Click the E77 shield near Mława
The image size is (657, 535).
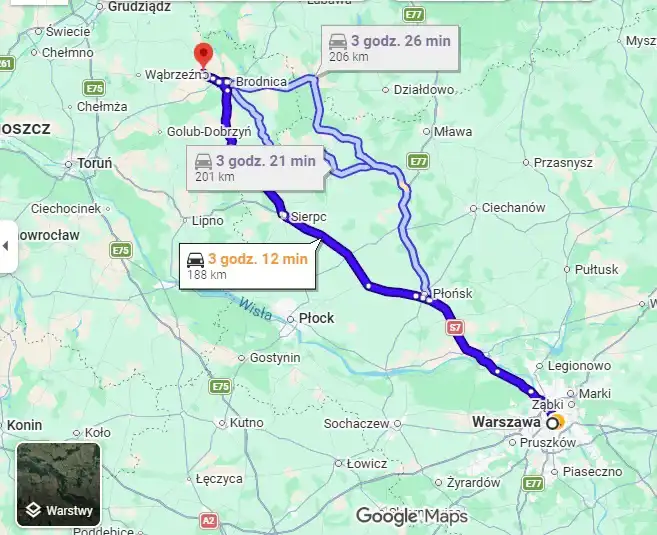click(x=418, y=161)
